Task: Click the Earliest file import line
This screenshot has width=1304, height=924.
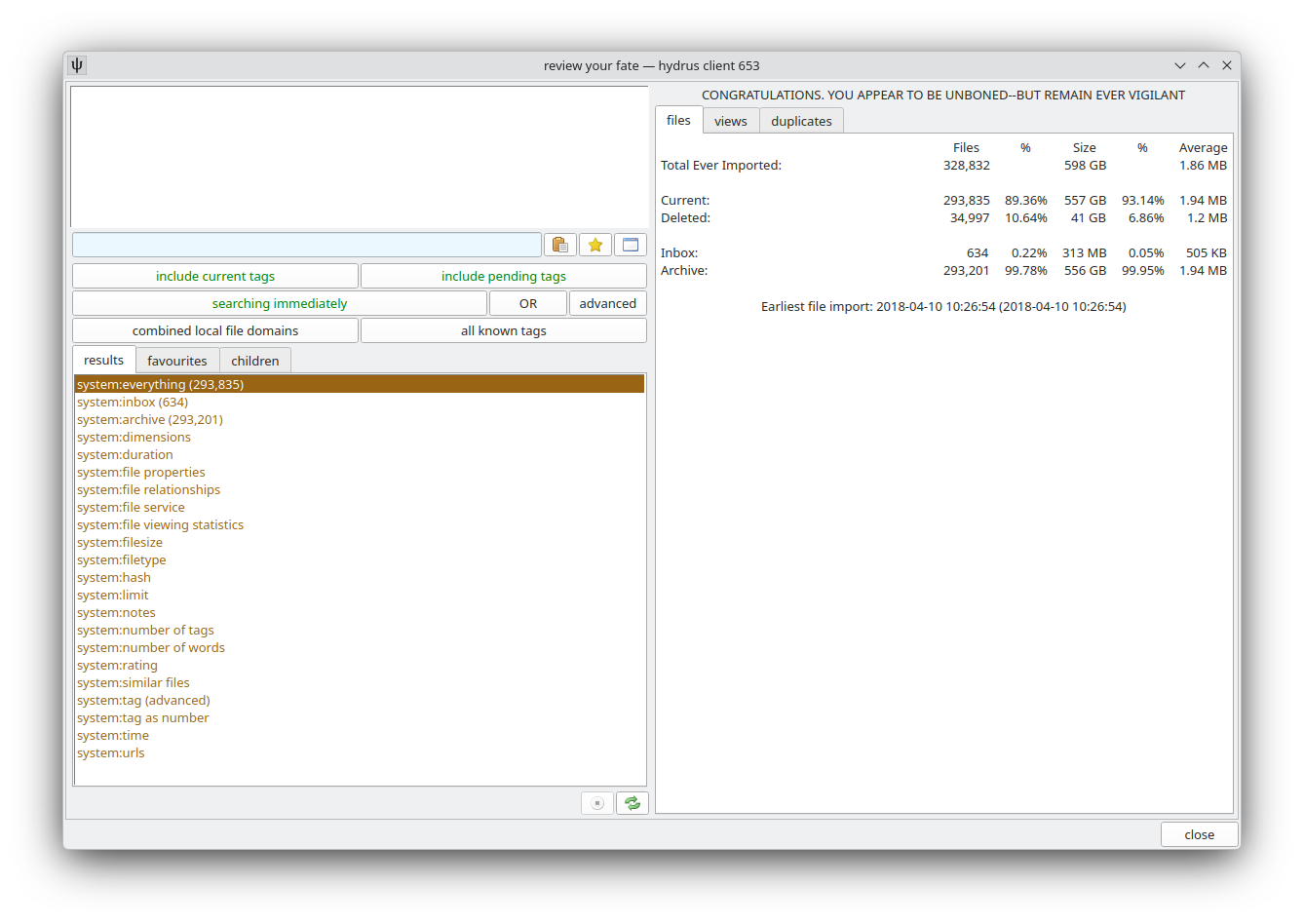Action: click(943, 306)
